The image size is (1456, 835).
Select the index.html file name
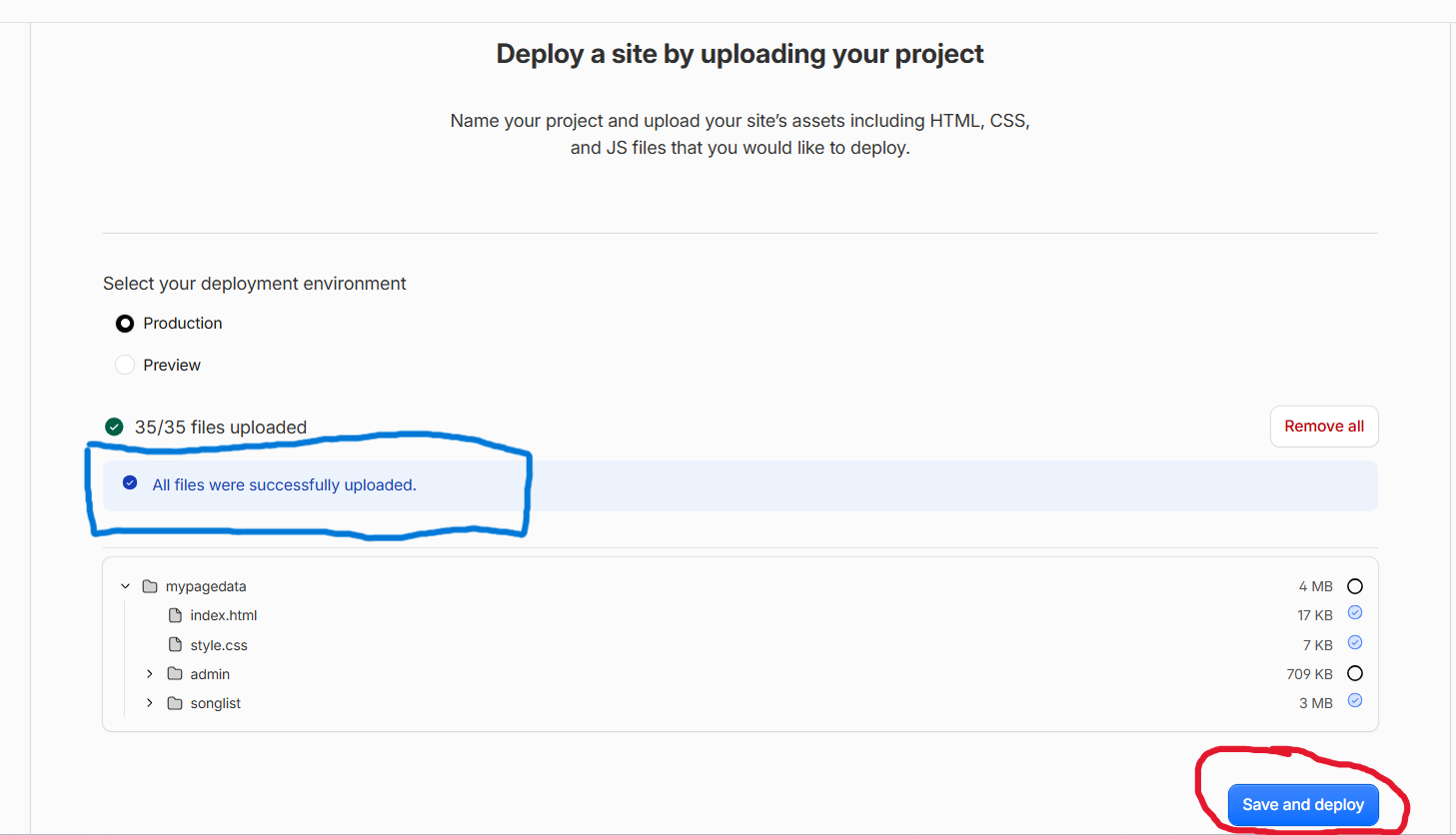click(x=224, y=615)
